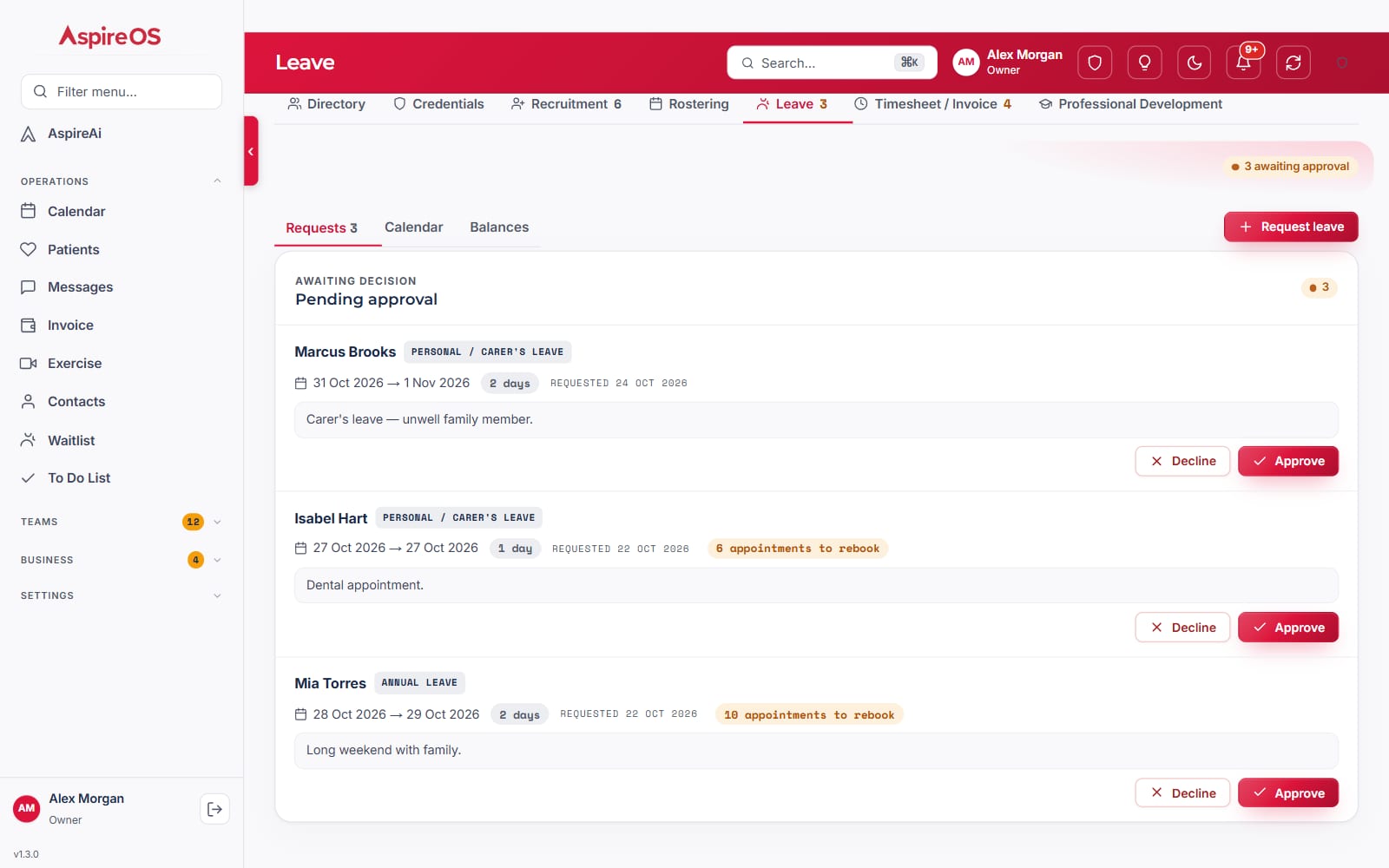The image size is (1389, 868).
Task: Switch to the Directory tab
Action: tap(326, 104)
